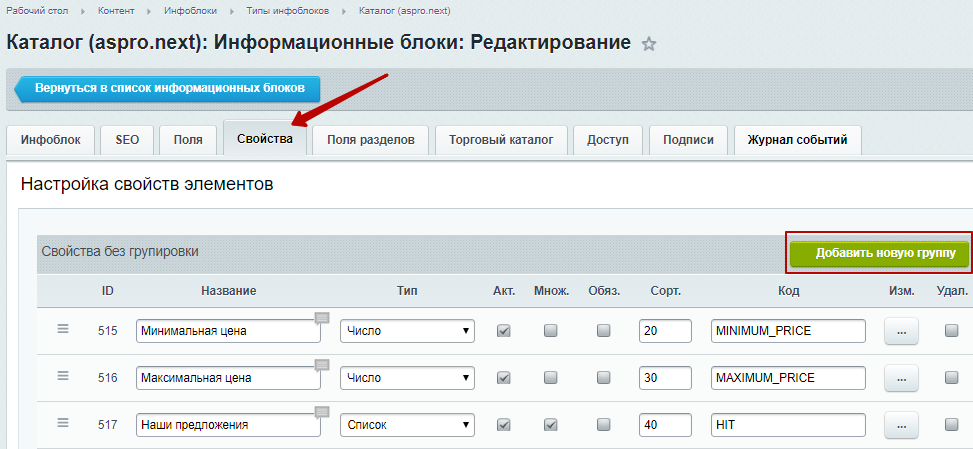
Task: Toggle Акт. checkbox for Максимальная цена
Action: click(504, 378)
